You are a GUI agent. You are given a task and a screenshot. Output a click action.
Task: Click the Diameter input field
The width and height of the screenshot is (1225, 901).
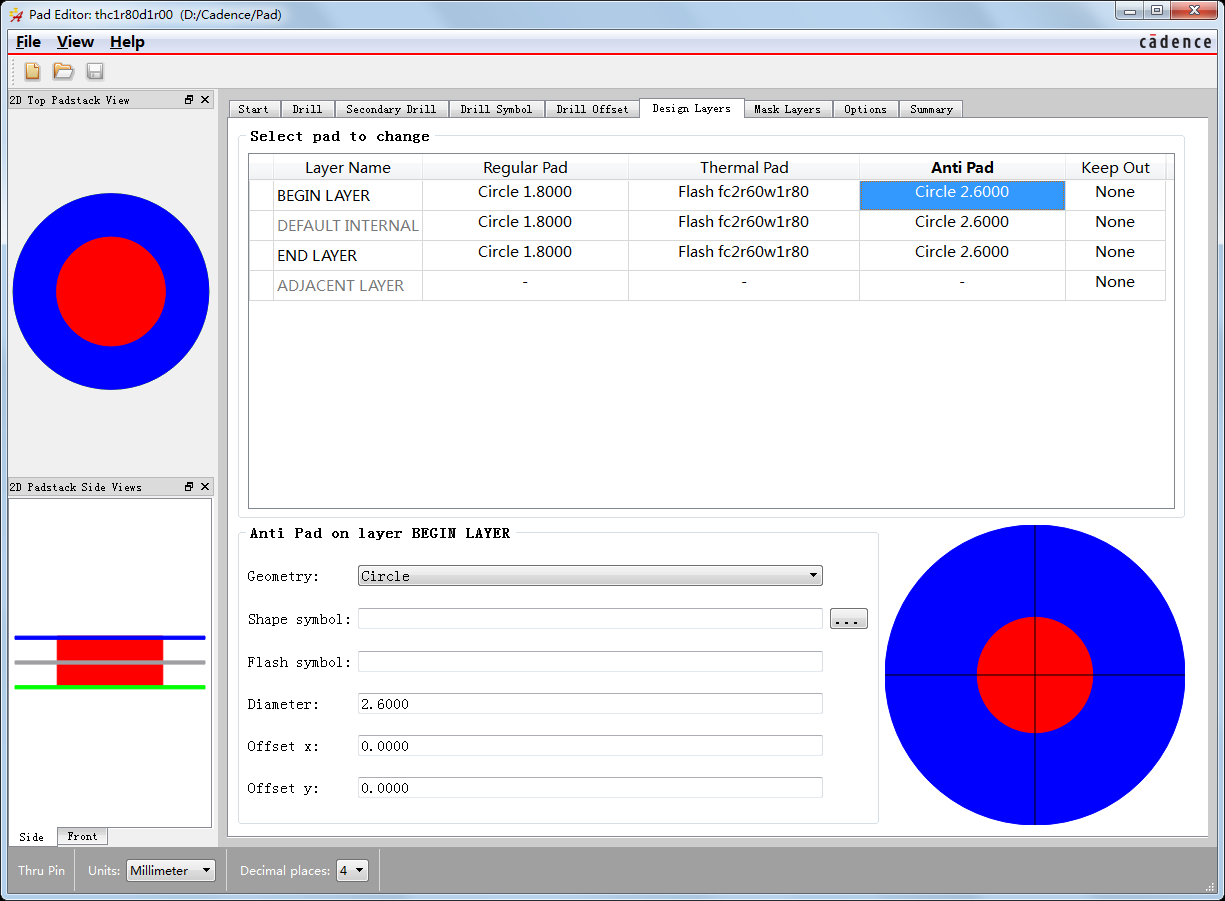click(x=590, y=704)
